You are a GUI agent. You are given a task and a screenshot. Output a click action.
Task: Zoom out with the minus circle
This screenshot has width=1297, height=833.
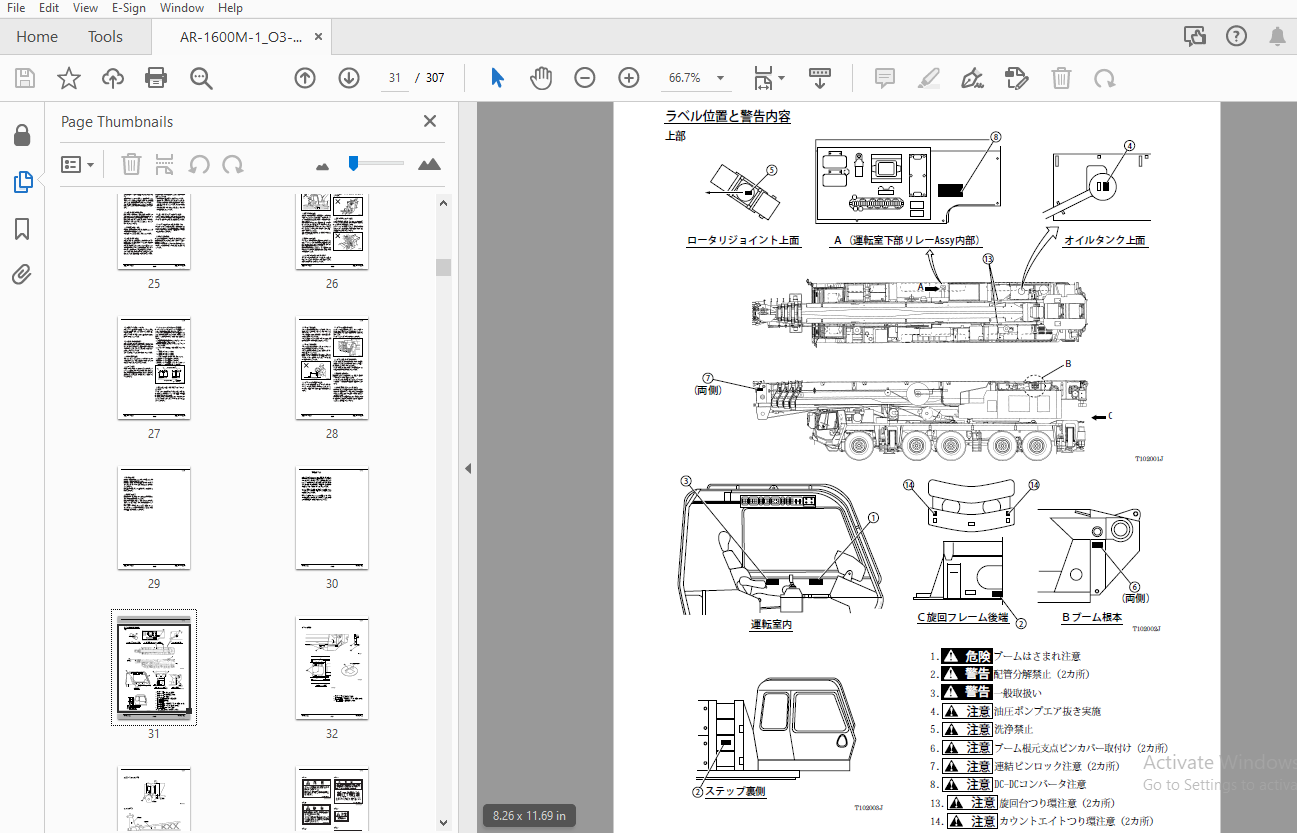pos(585,78)
